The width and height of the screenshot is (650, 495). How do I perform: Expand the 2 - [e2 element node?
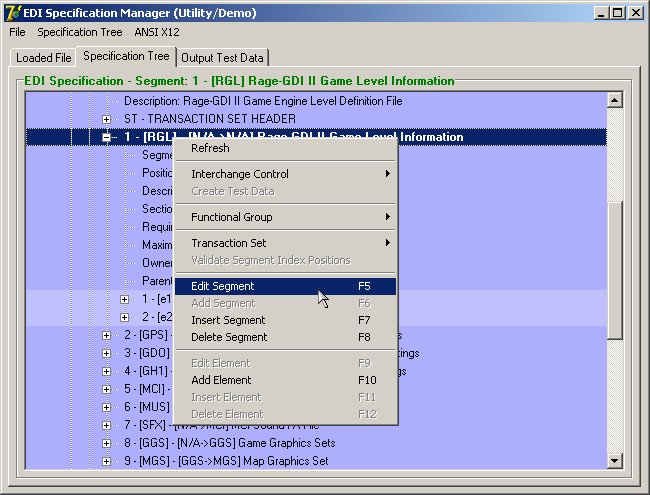[x=124, y=317]
